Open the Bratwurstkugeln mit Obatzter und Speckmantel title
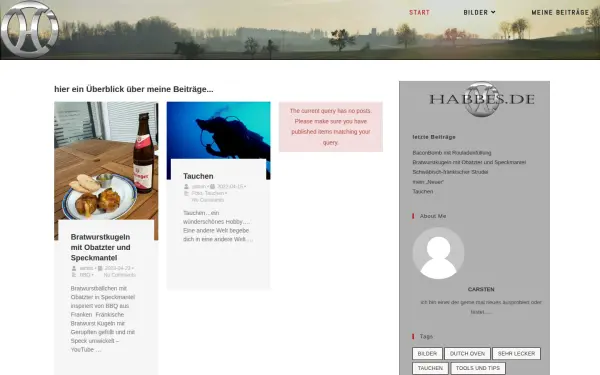Screen dimensions: 600x375 tap(101, 247)
